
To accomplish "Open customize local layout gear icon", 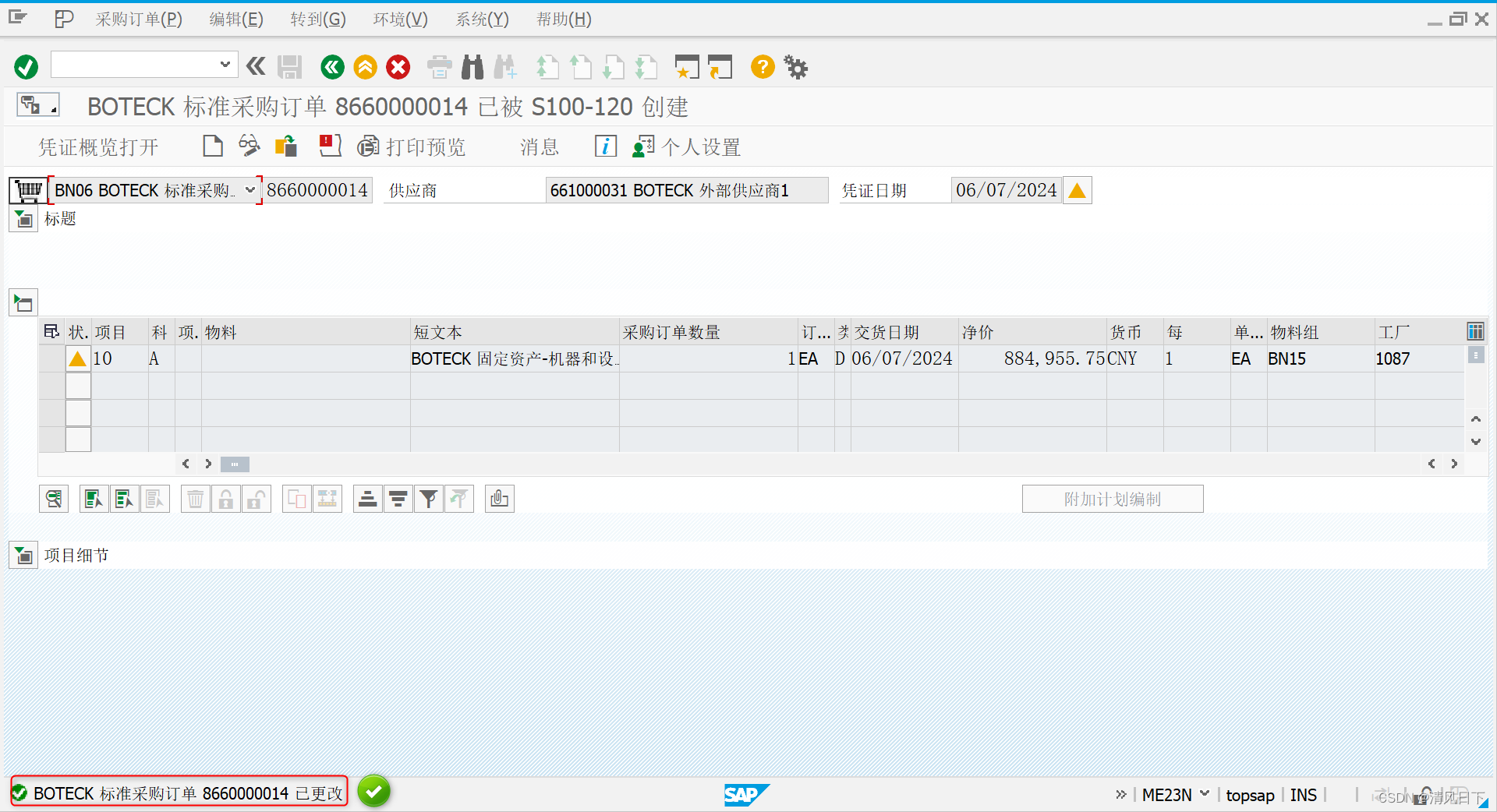I will 795,67.
